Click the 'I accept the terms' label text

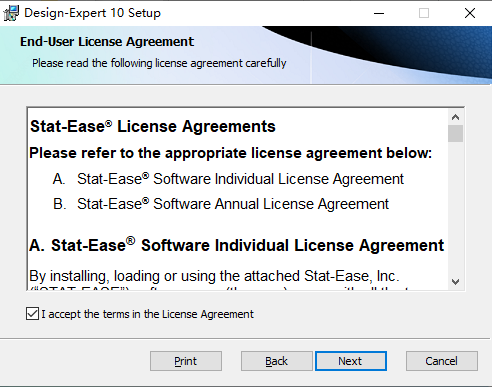click(x=147, y=314)
